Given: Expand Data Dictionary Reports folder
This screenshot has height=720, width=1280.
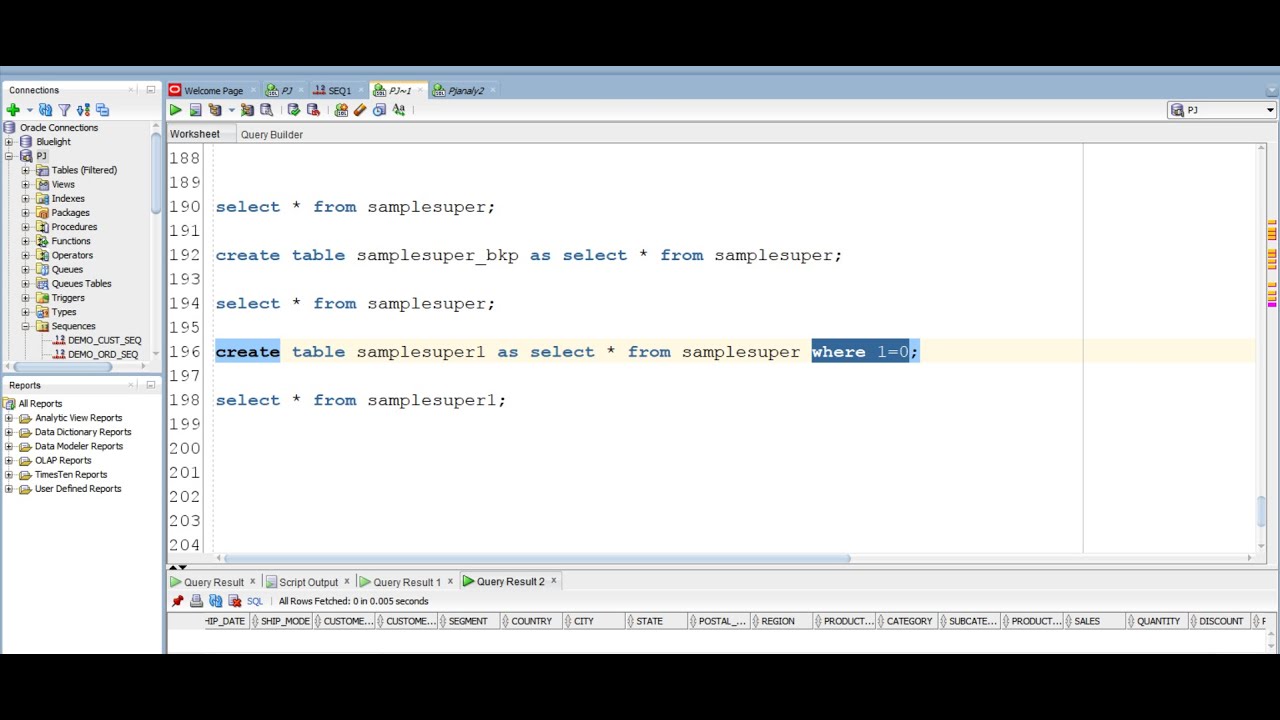Looking at the screenshot, I should coord(9,432).
